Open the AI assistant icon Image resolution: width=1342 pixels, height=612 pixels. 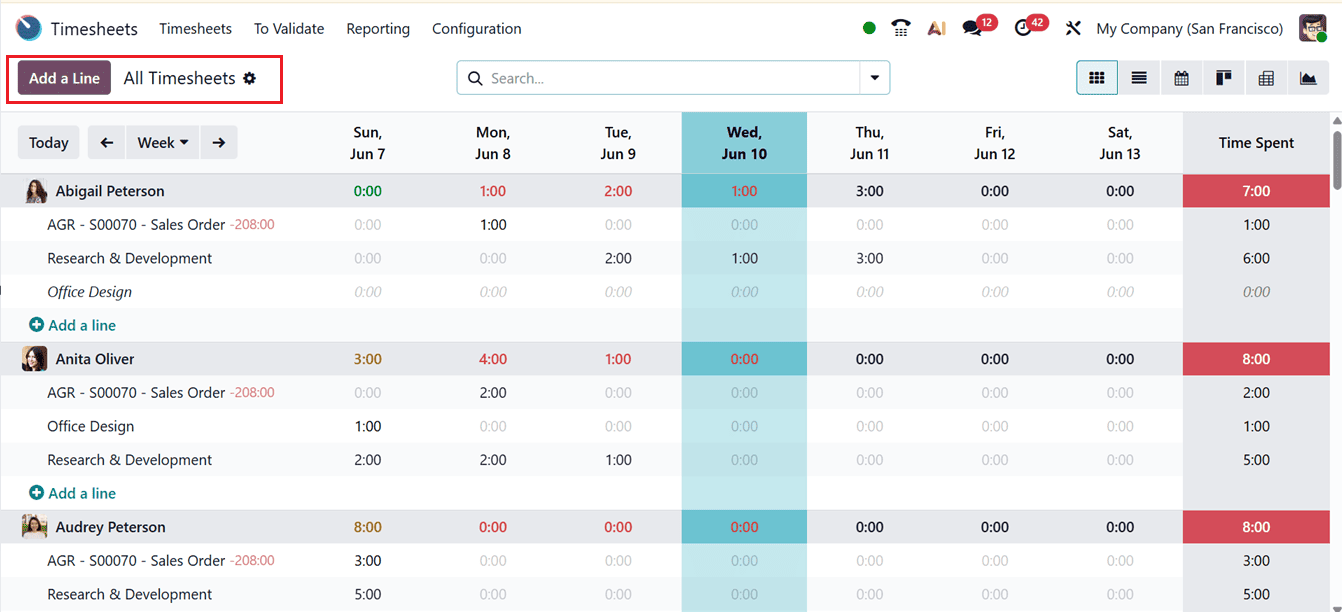[936, 28]
